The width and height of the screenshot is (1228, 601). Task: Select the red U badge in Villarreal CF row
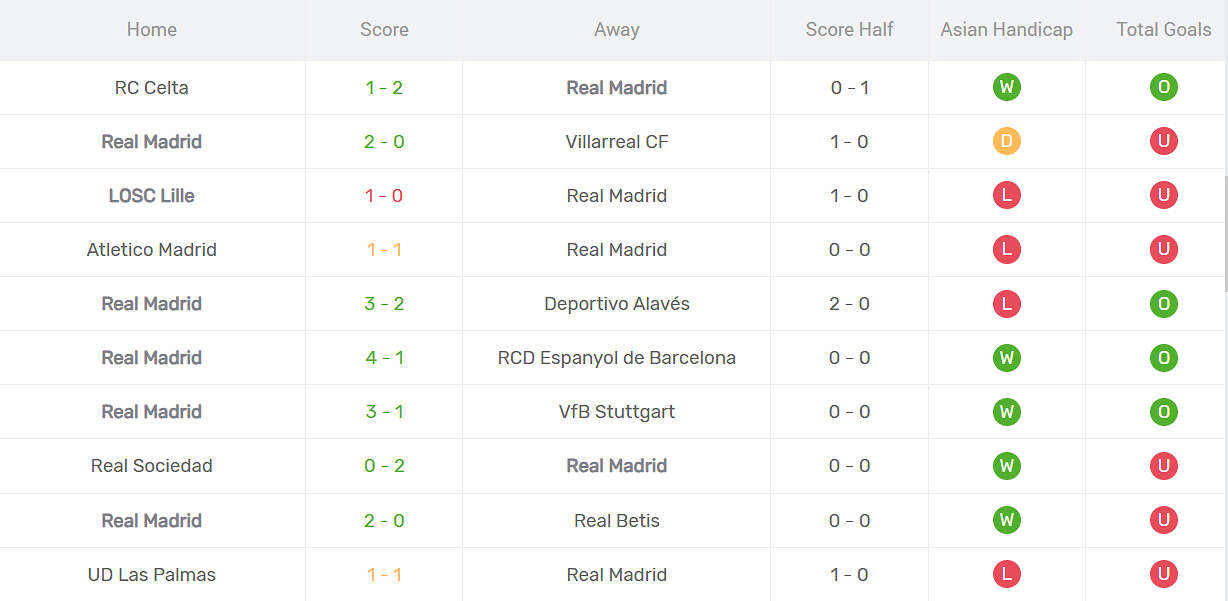point(1163,141)
